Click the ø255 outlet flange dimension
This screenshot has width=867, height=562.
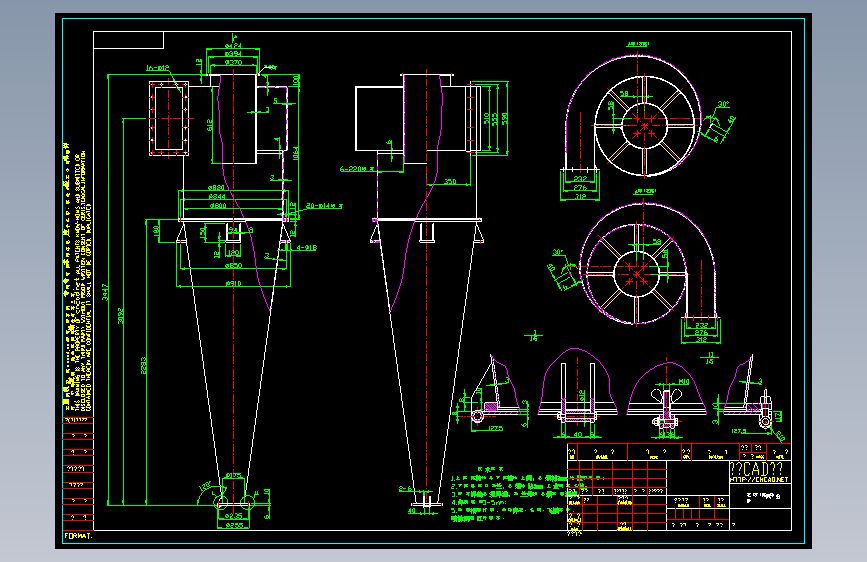click(233, 525)
